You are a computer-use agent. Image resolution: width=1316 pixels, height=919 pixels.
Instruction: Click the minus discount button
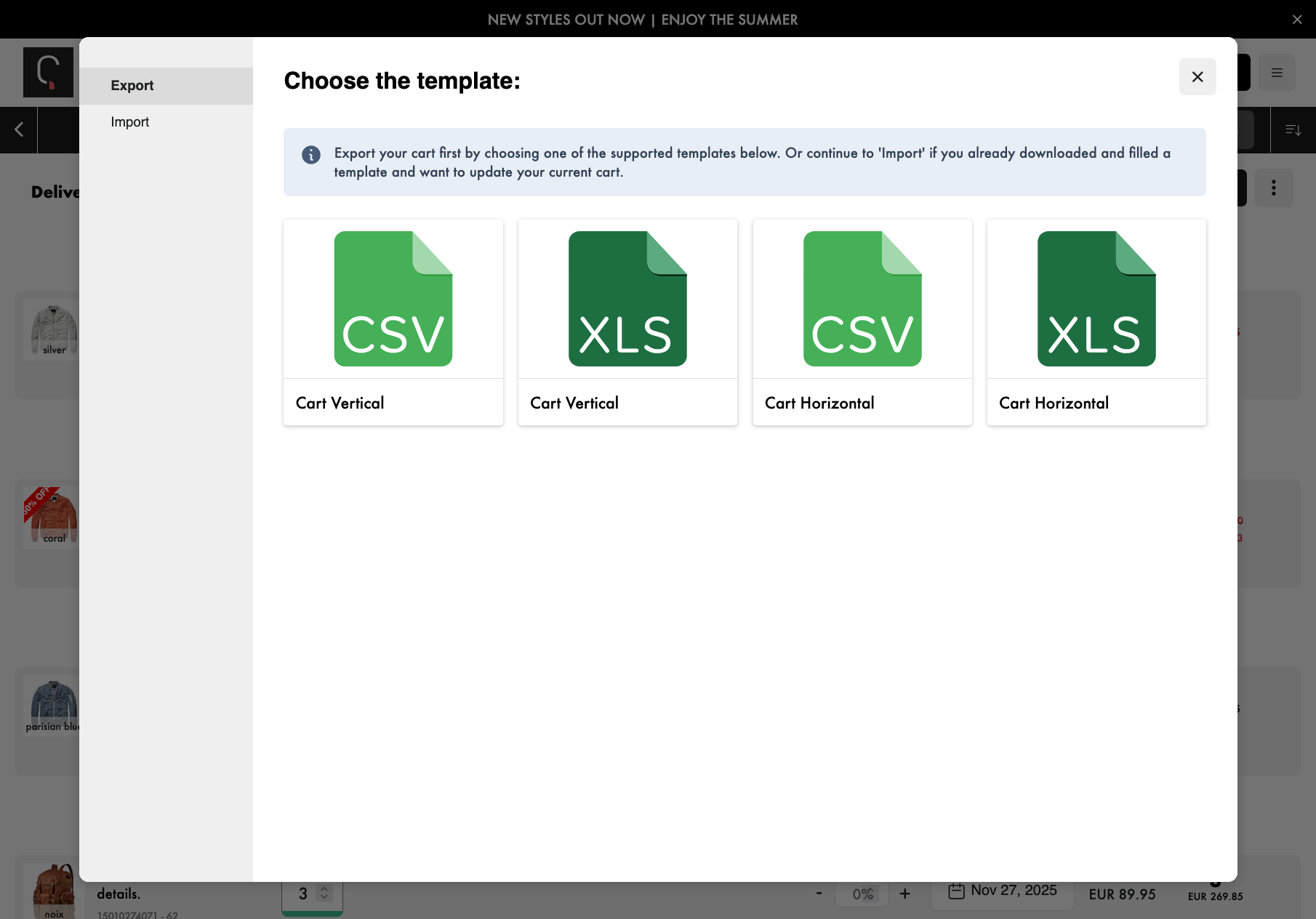[819, 894]
